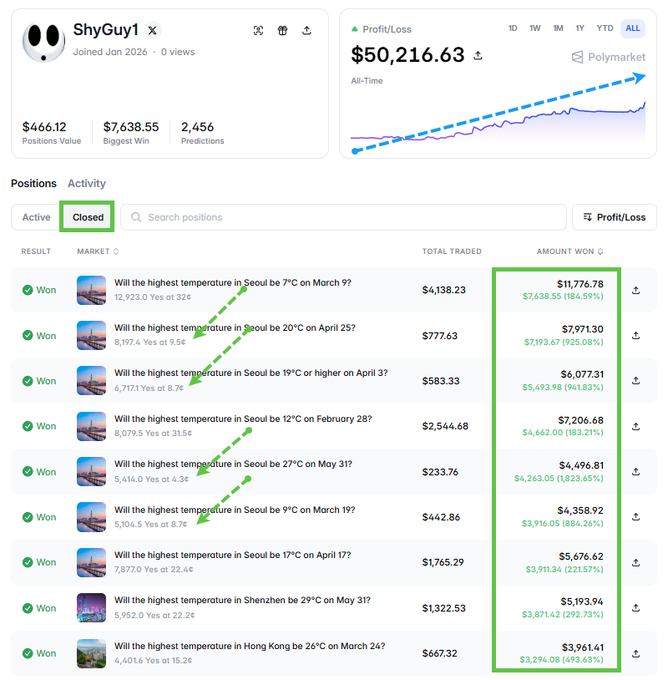Open Seoul 7°C on March 9 market

tap(232, 283)
